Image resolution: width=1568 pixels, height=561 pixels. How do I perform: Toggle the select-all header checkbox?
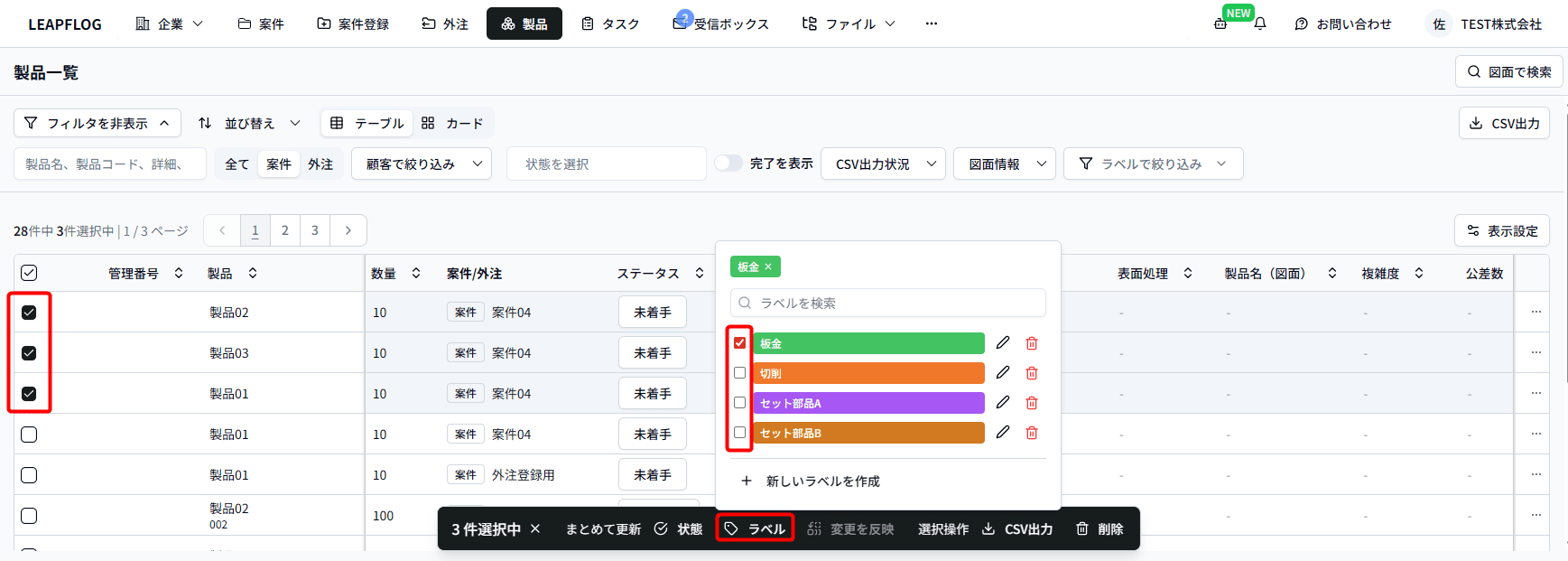click(29, 273)
